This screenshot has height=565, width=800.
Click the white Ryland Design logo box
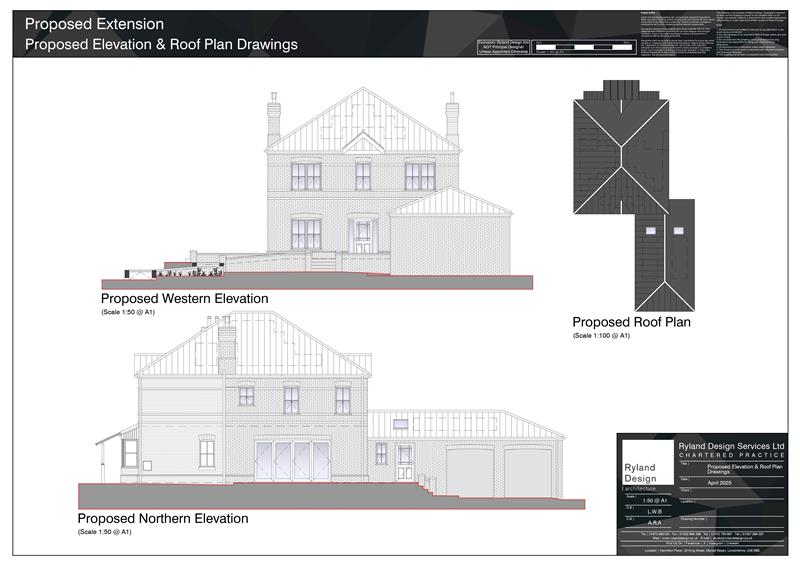[x=647, y=462]
